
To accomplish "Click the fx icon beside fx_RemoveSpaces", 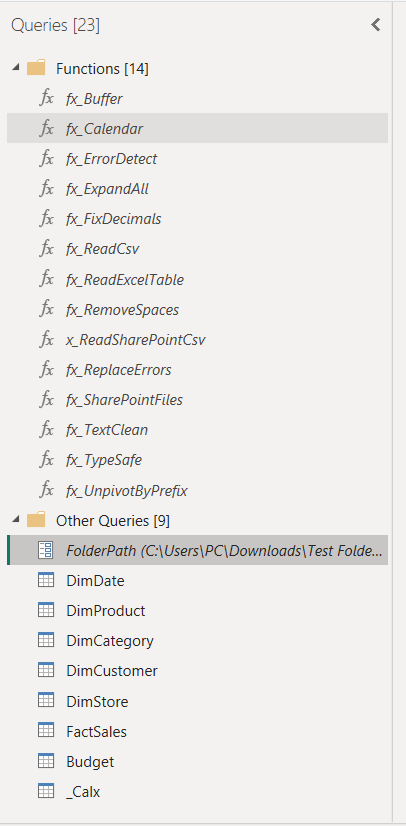I will [x=46, y=309].
